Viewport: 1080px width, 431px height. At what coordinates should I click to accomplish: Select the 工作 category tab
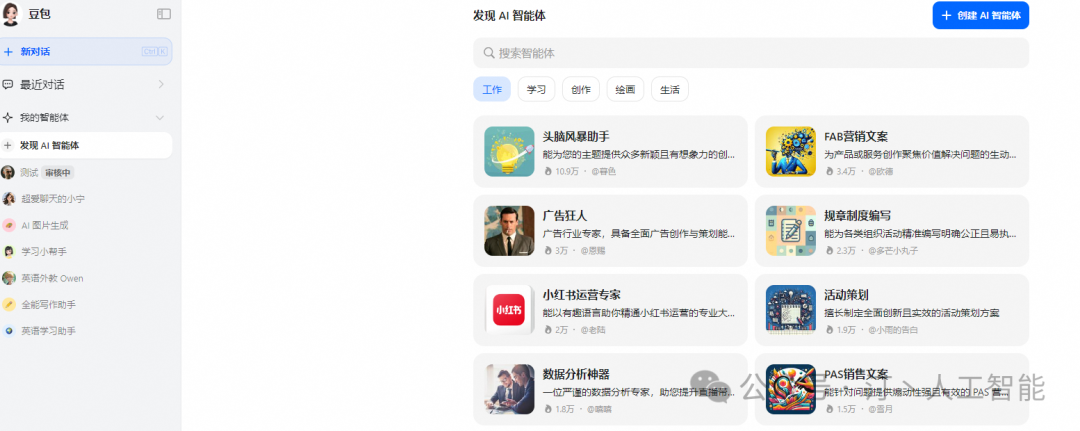[492, 90]
